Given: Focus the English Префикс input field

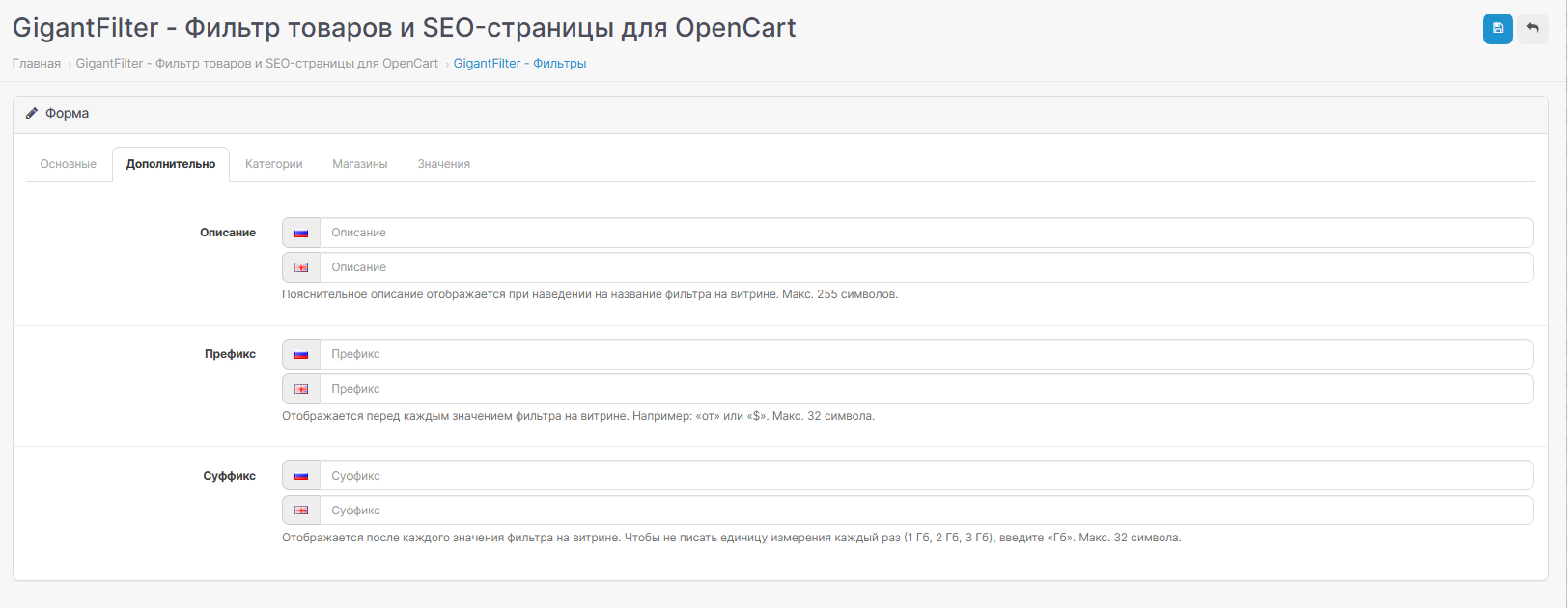Looking at the screenshot, I should point(927,389).
